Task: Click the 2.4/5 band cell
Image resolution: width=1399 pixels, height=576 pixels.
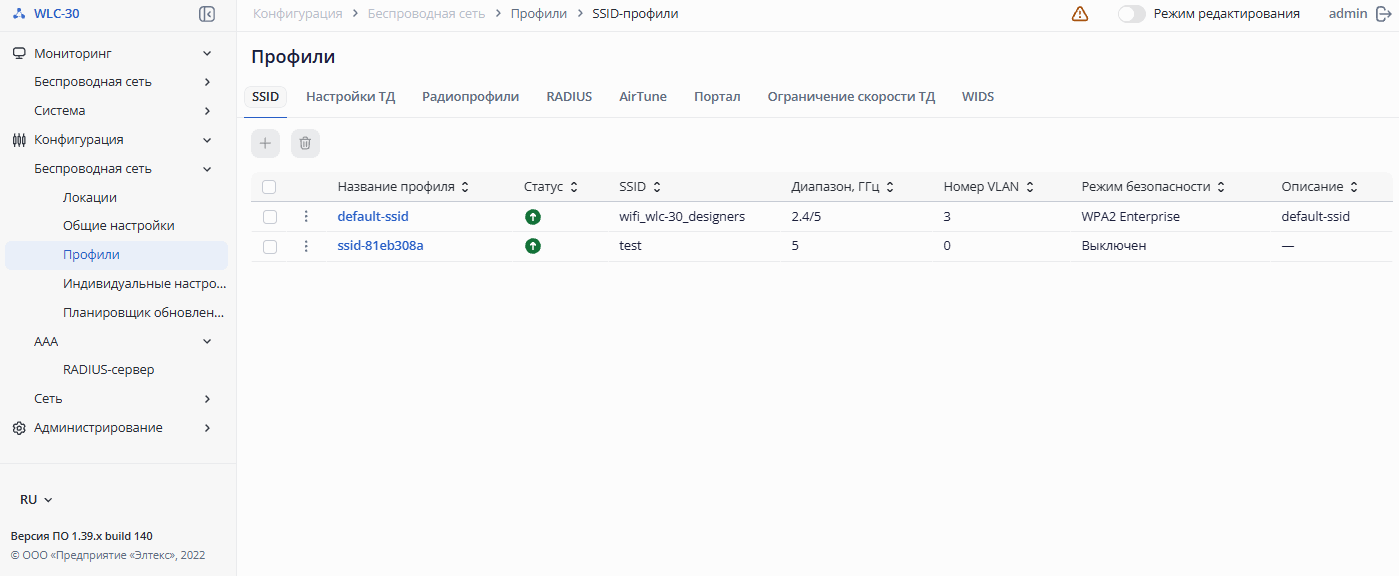Action: (808, 216)
